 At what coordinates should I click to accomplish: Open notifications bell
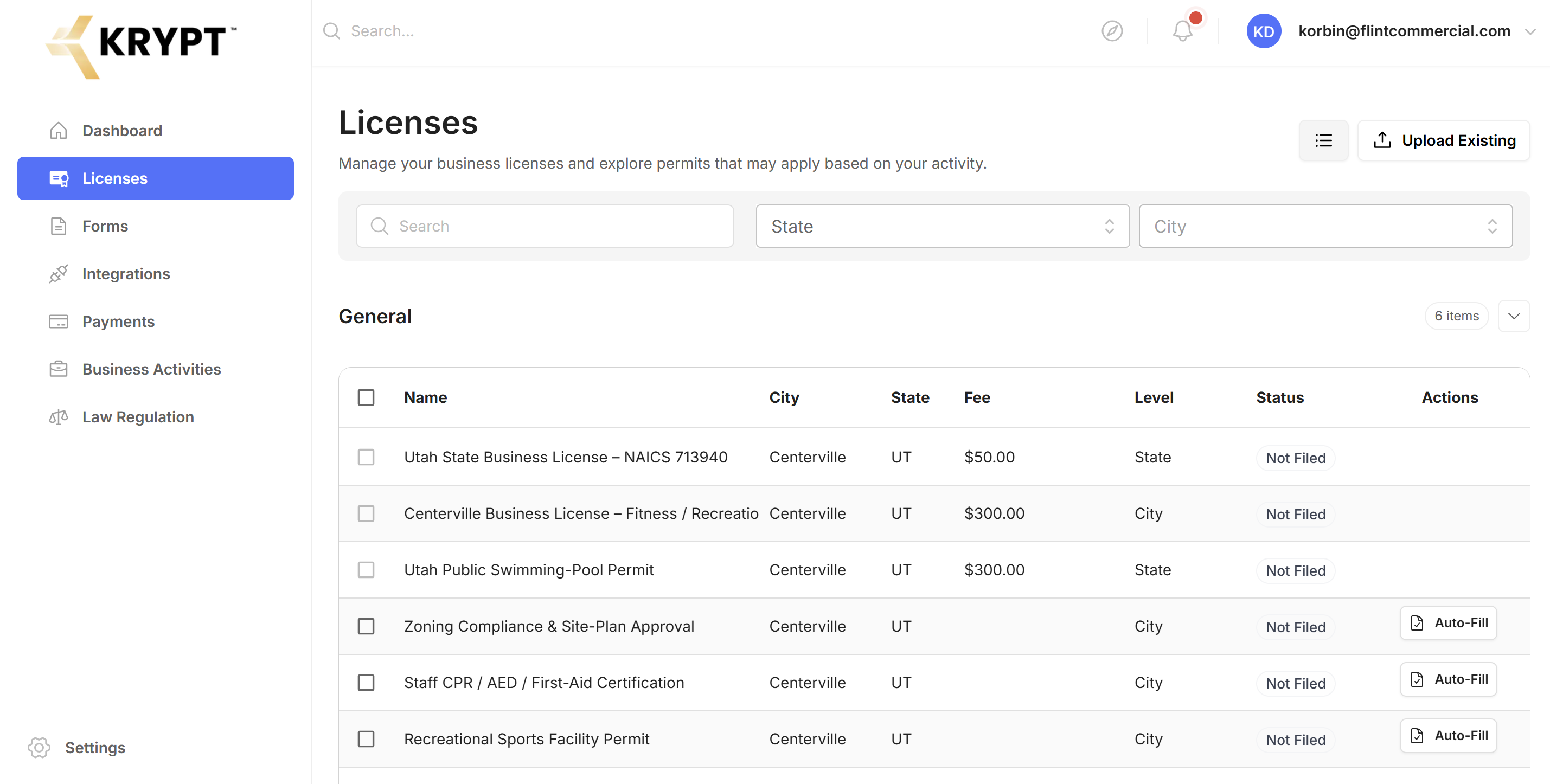(1182, 31)
